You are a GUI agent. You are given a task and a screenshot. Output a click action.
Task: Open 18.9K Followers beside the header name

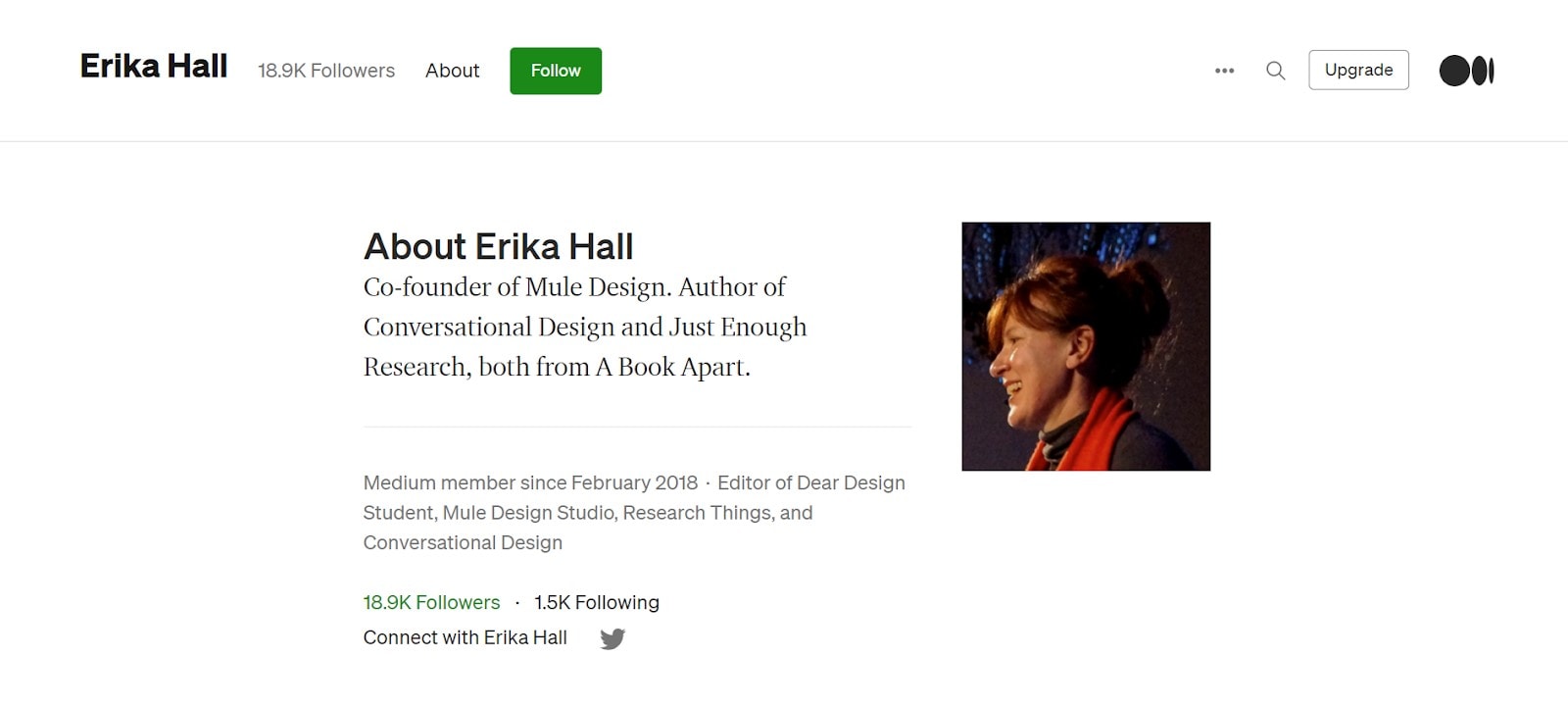point(326,71)
